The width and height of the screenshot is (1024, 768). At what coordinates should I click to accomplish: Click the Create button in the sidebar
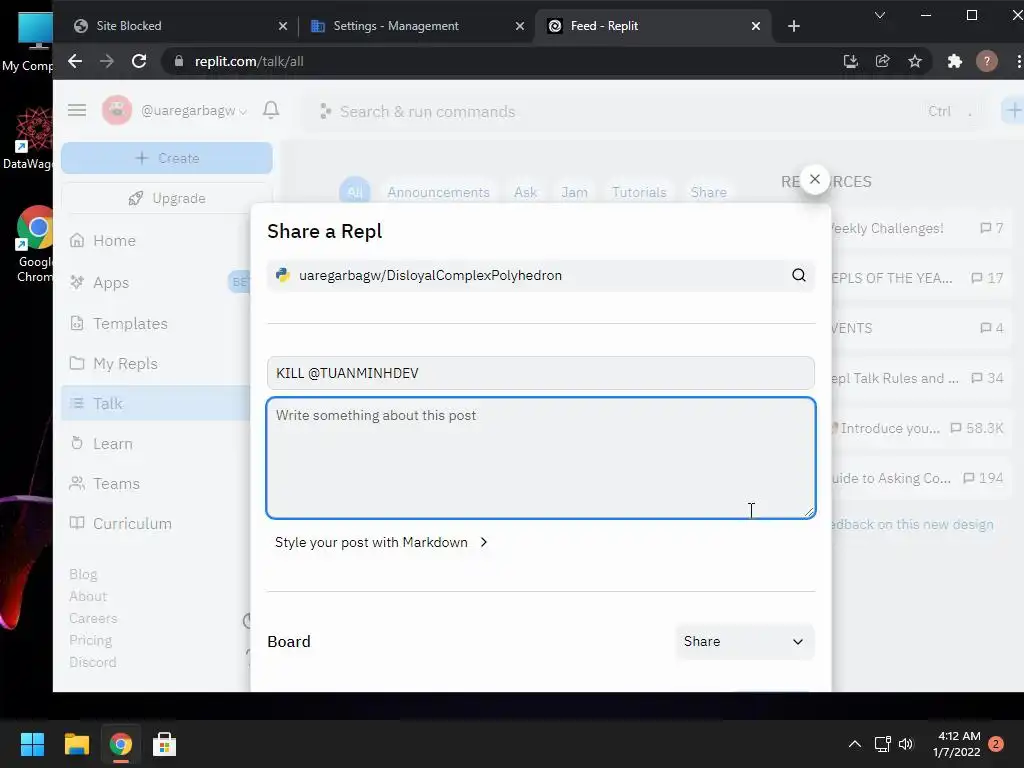point(167,158)
